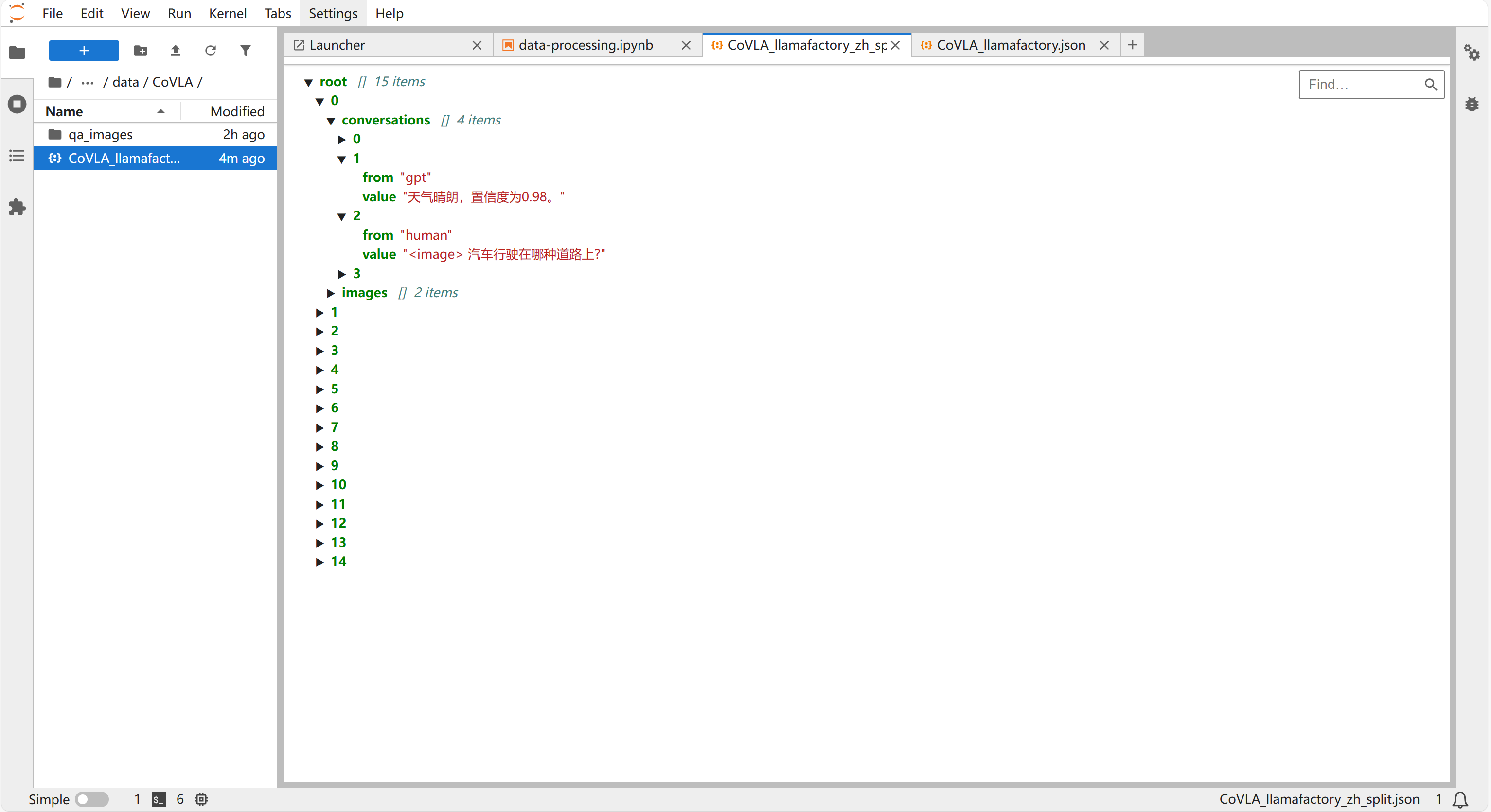Open table of contents sidebar

pos(17,156)
